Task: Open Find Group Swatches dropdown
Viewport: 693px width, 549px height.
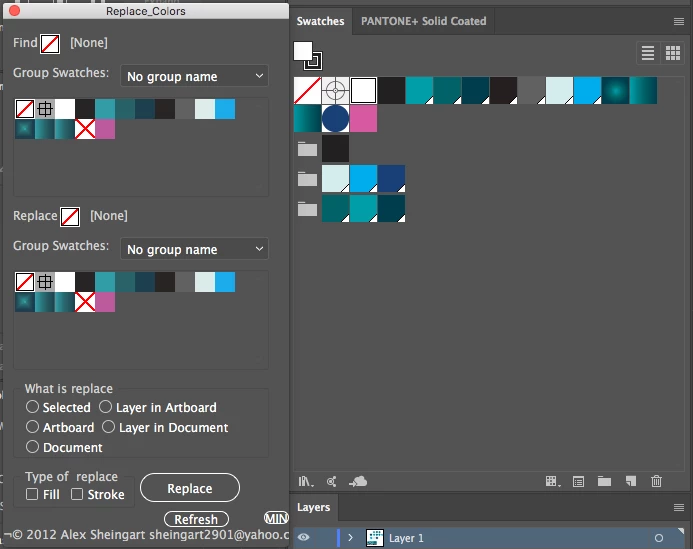Action: coord(194,76)
